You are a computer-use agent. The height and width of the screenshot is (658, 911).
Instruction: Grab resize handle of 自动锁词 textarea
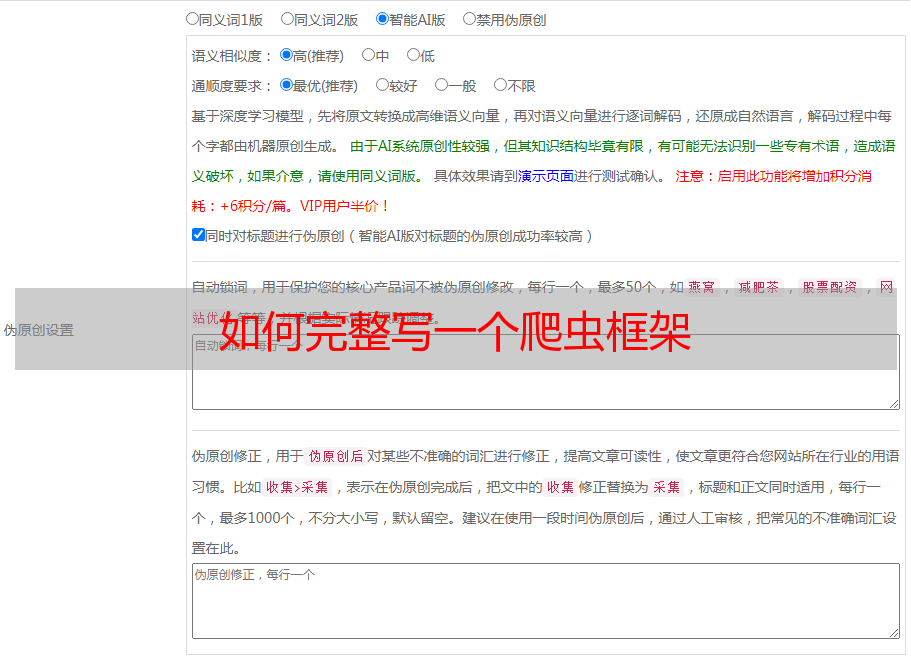pos(894,404)
